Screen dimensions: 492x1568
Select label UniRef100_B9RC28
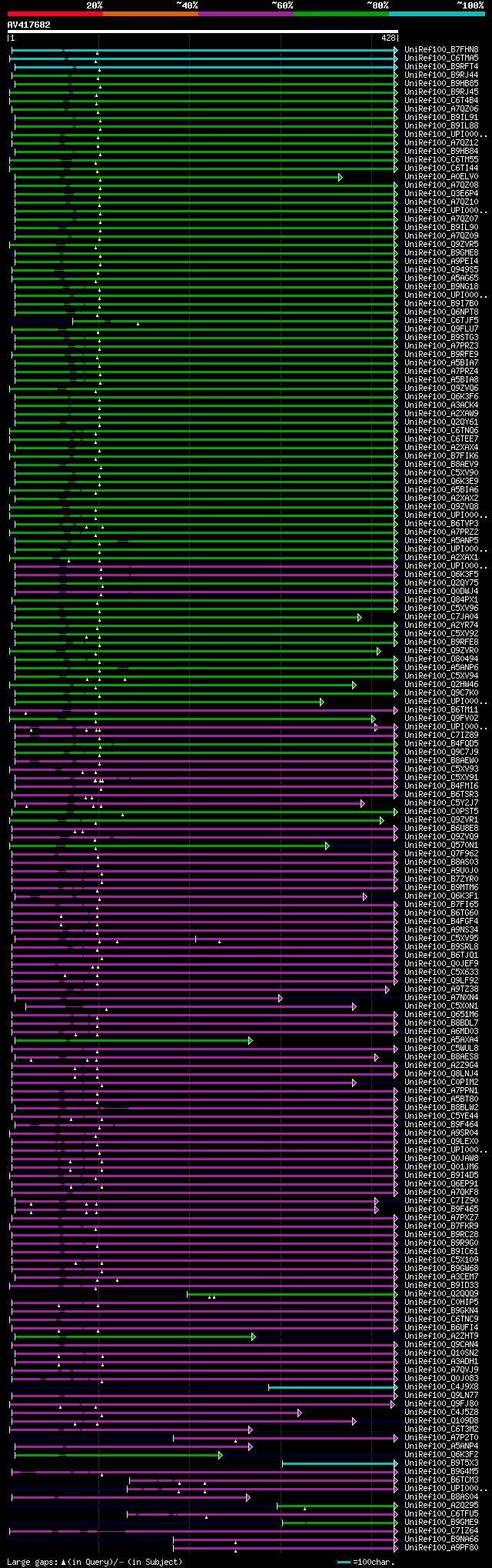click(441, 1235)
